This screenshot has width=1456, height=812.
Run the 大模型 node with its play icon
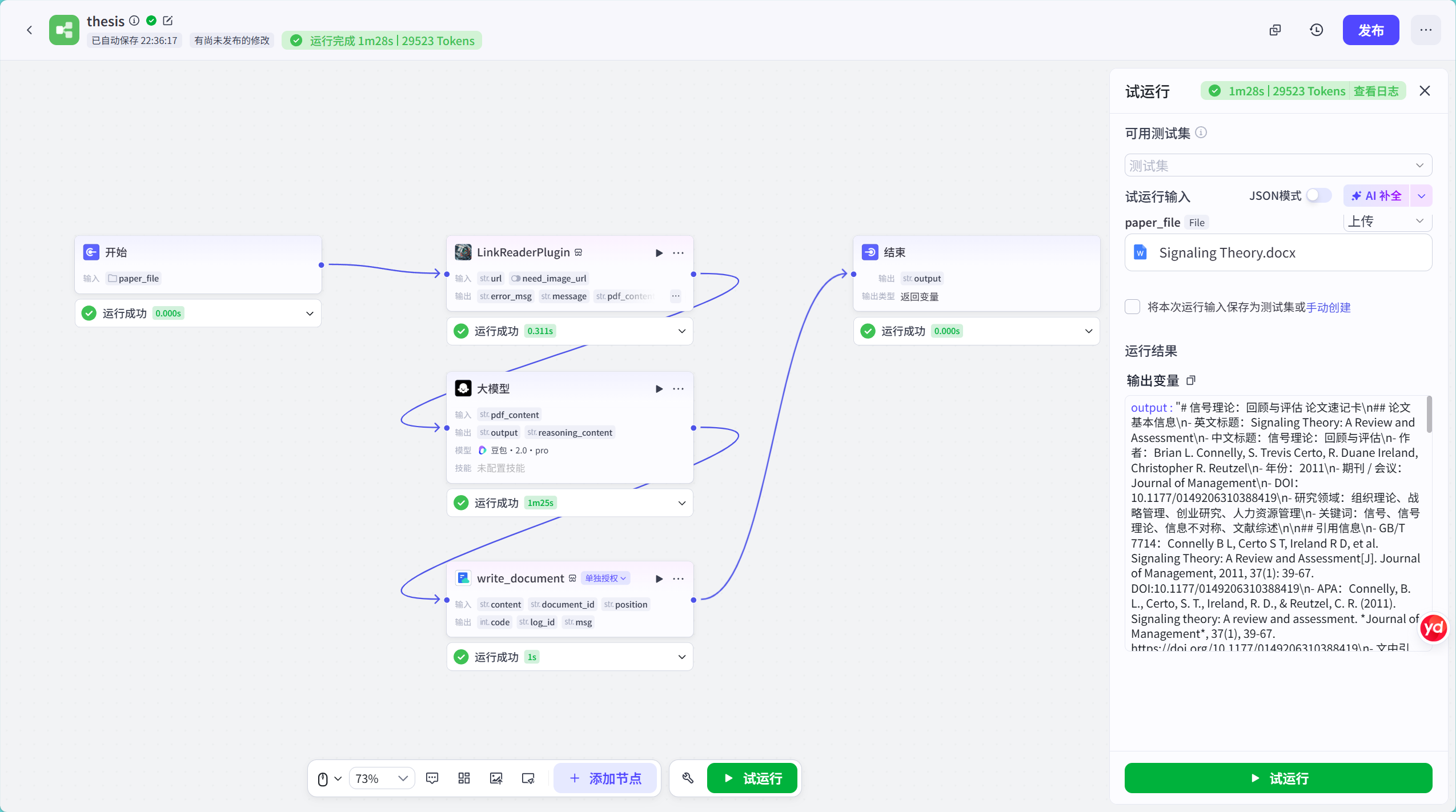click(x=659, y=389)
